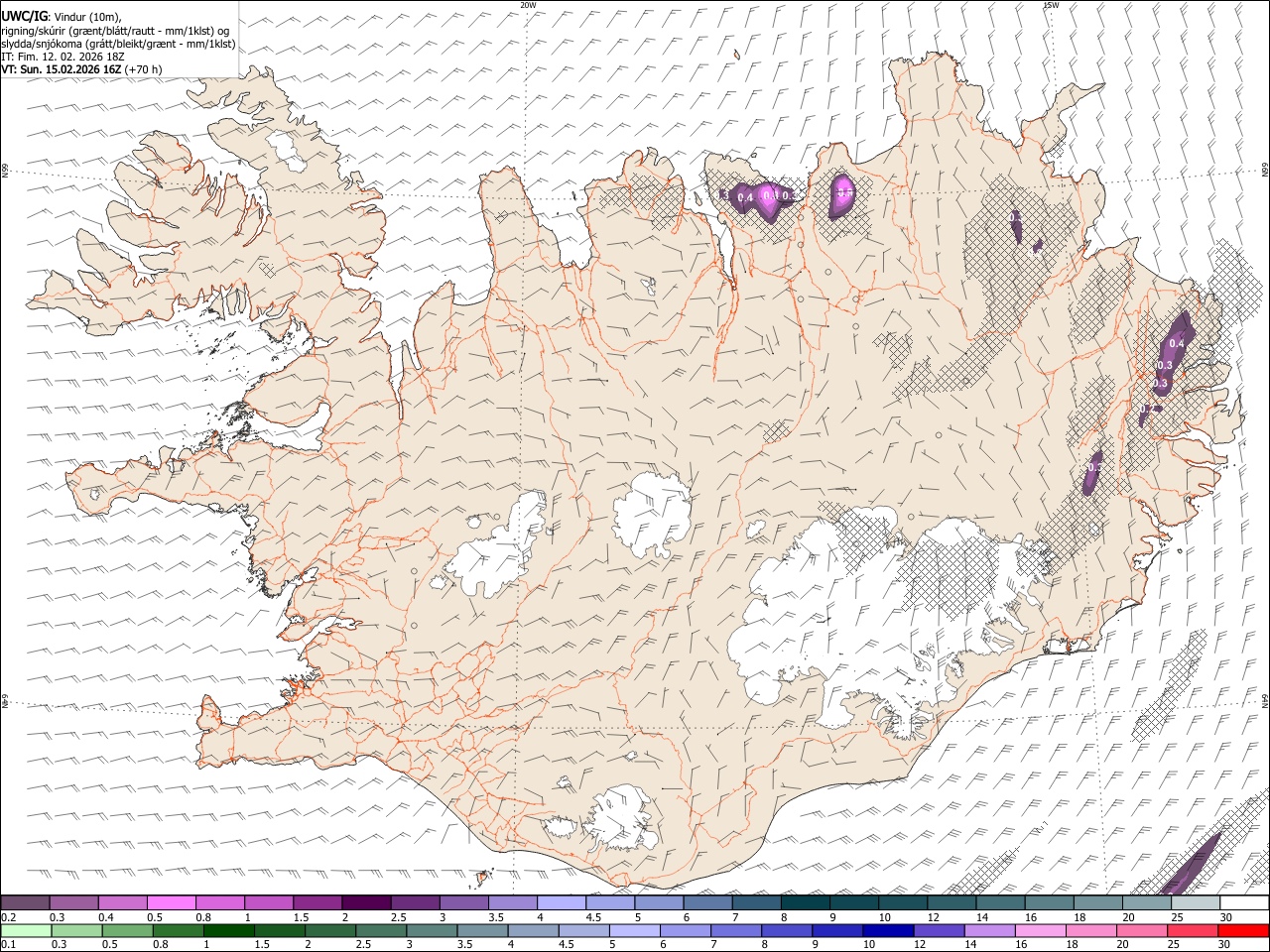
Task: Click the '0.2' label in the upper legend
Action: [x=9, y=917]
